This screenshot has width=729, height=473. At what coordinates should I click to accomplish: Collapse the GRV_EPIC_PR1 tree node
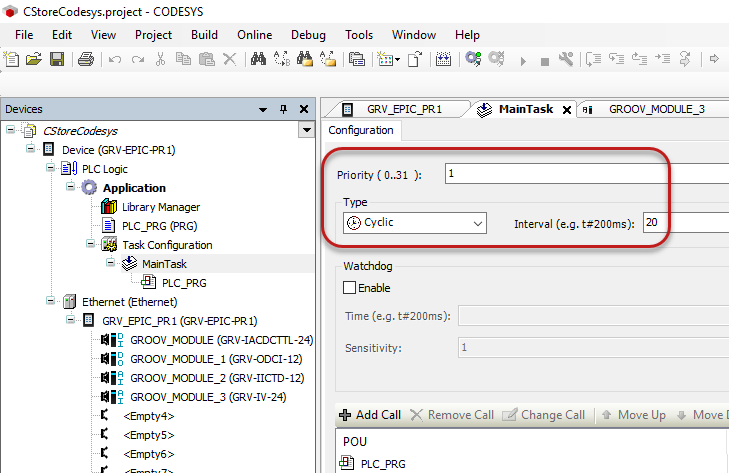pos(70,320)
